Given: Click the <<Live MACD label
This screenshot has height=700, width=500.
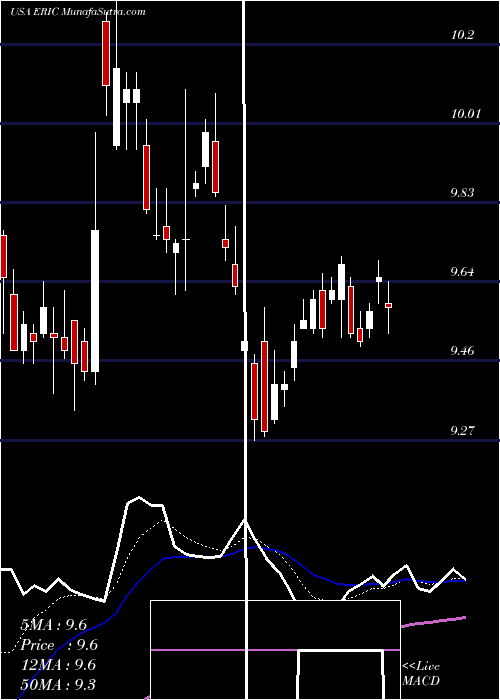Looking at the screenshot, I should pyautogui.click(x=421, y=673).
